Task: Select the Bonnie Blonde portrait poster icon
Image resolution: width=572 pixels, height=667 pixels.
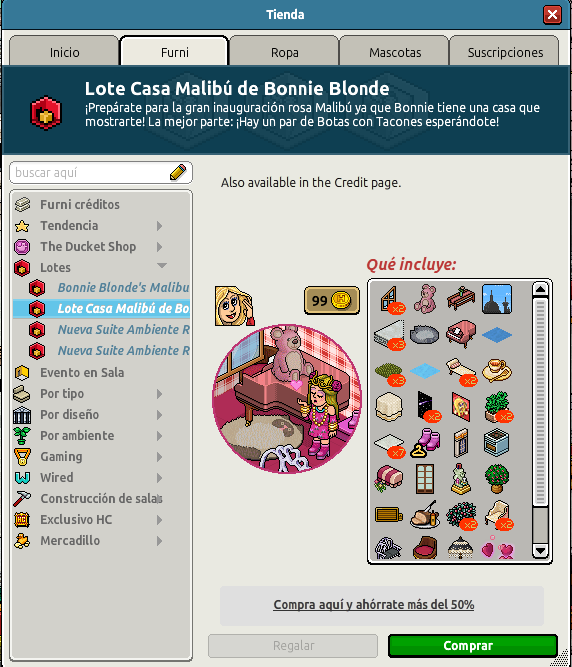Action: (461, 406)
